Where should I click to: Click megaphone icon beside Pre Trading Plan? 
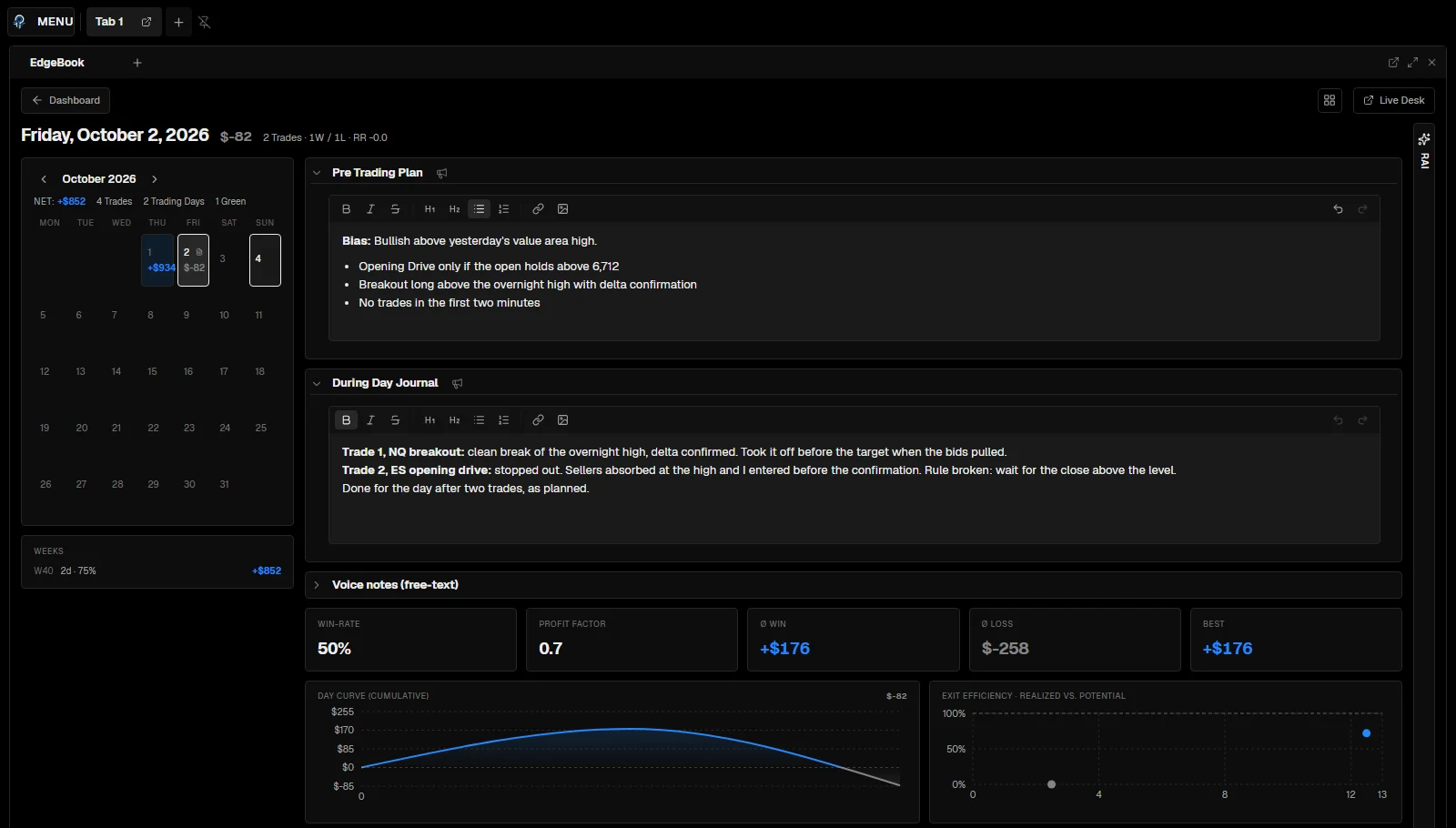click(x=442, y=173)
